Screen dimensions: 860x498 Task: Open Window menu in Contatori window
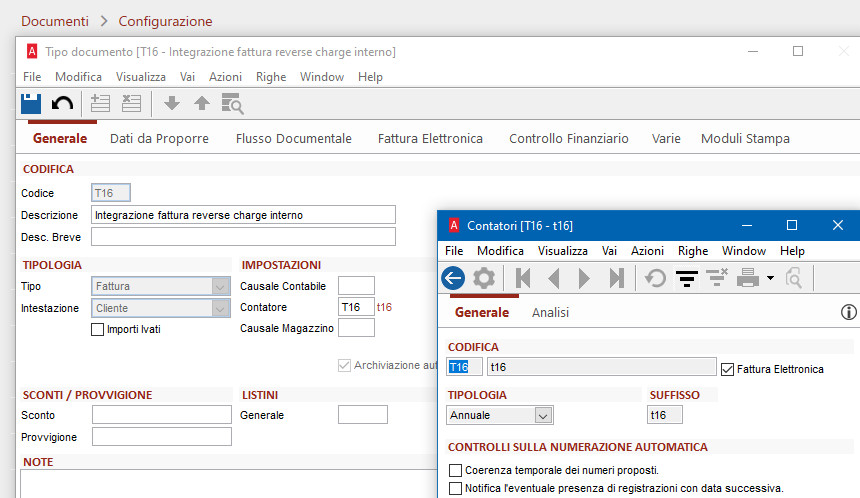coord(744,251)
